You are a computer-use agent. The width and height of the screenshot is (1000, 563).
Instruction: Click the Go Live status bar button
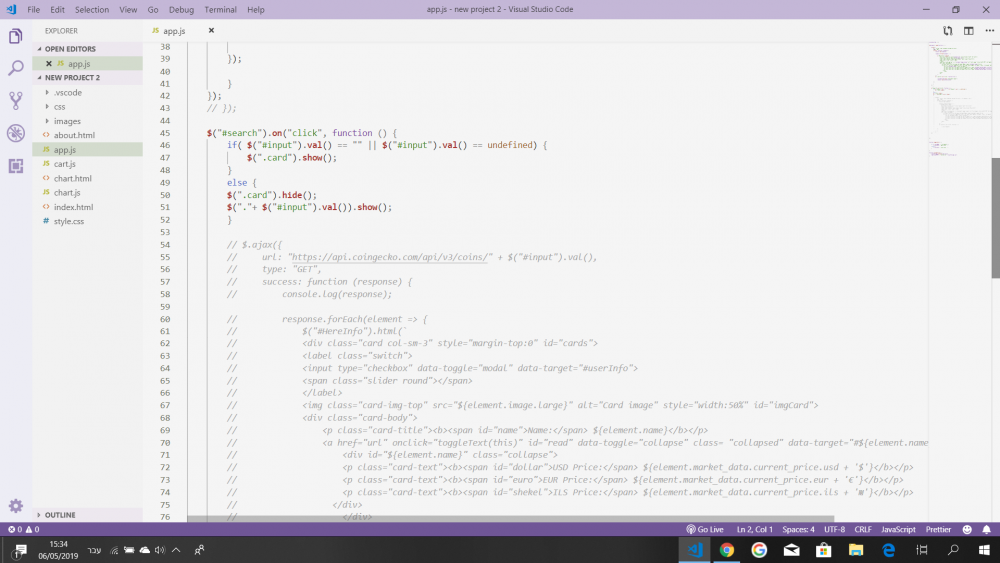[x=705, y=529]
